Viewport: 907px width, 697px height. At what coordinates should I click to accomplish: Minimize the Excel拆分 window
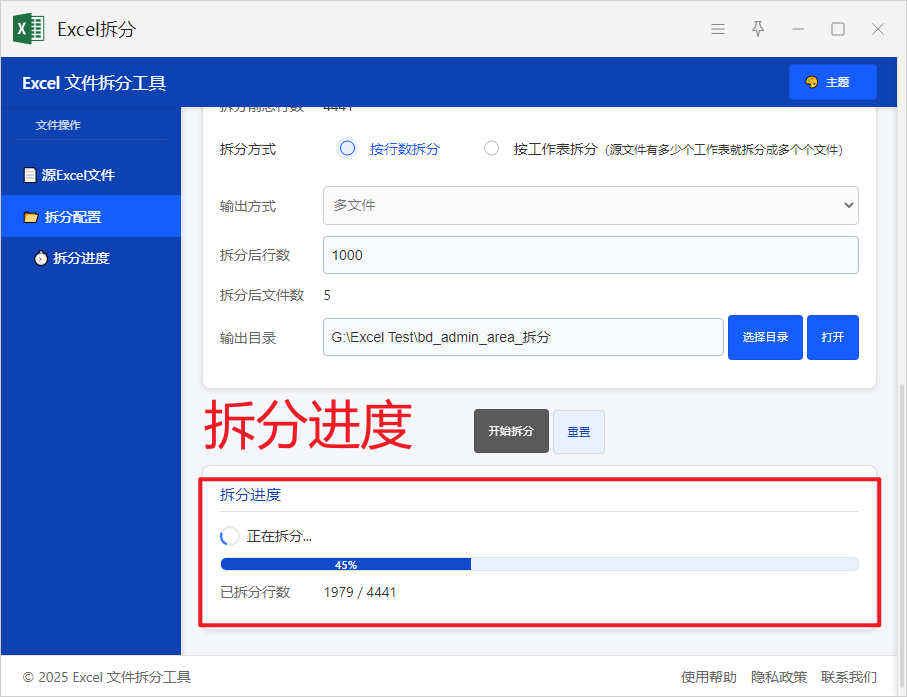(x=798, y=29)
